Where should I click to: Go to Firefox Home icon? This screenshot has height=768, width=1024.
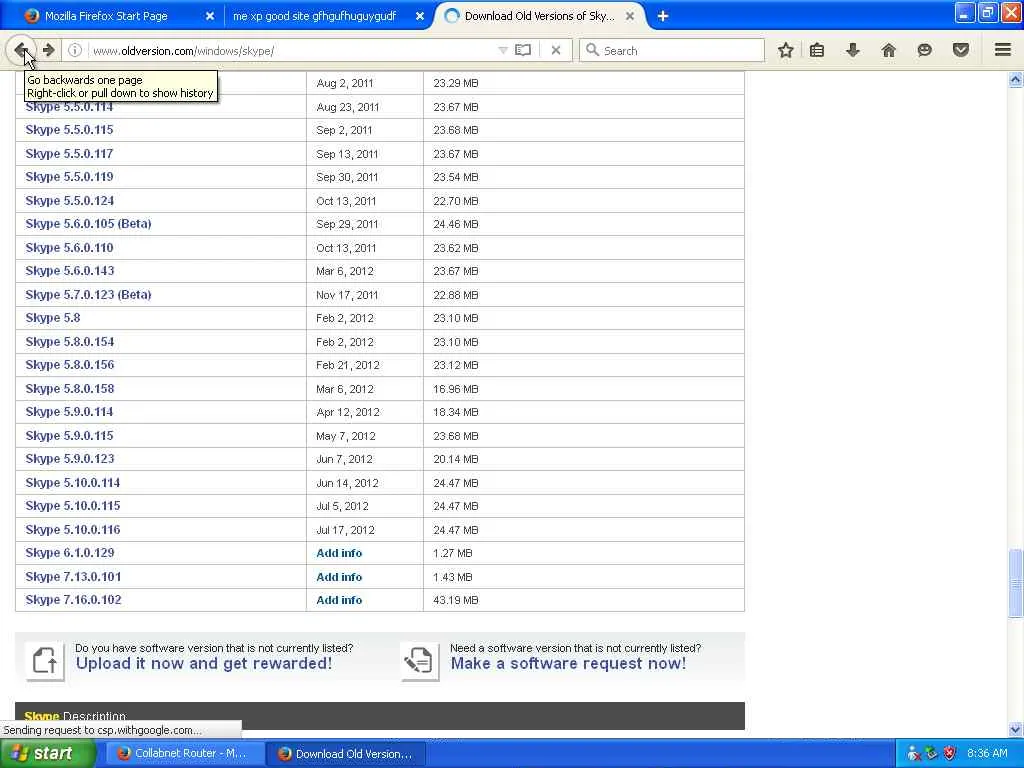[x=888, y=50]
